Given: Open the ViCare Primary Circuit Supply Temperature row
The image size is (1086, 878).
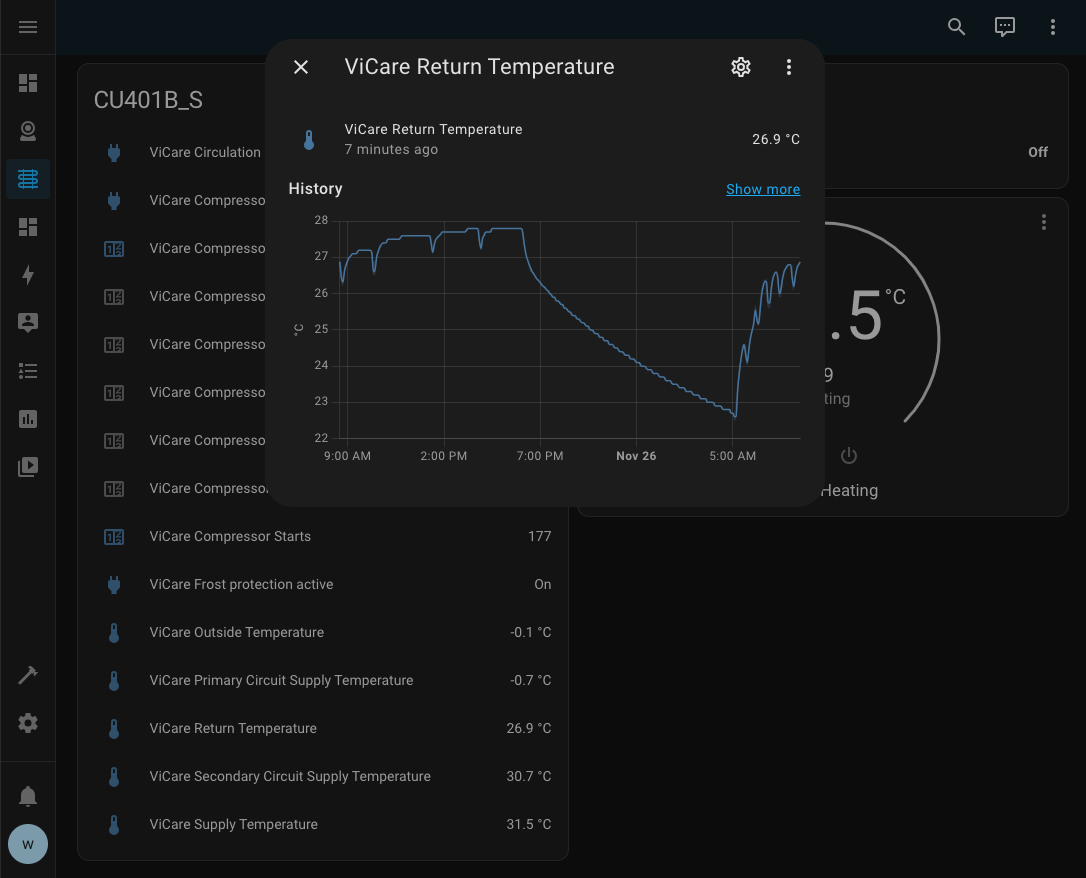Looking at the screenshot, I should [323, 681].
